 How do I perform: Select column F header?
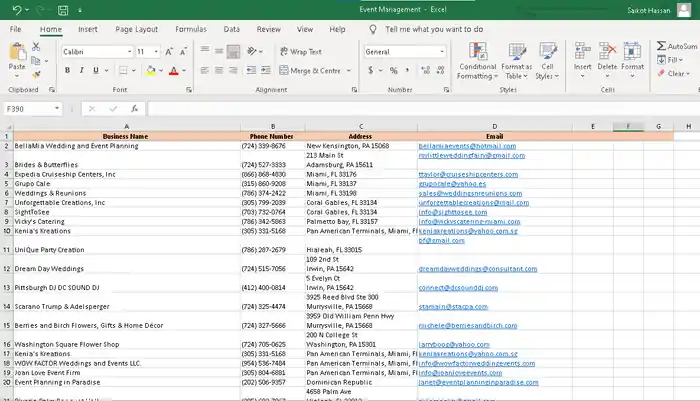628,126
